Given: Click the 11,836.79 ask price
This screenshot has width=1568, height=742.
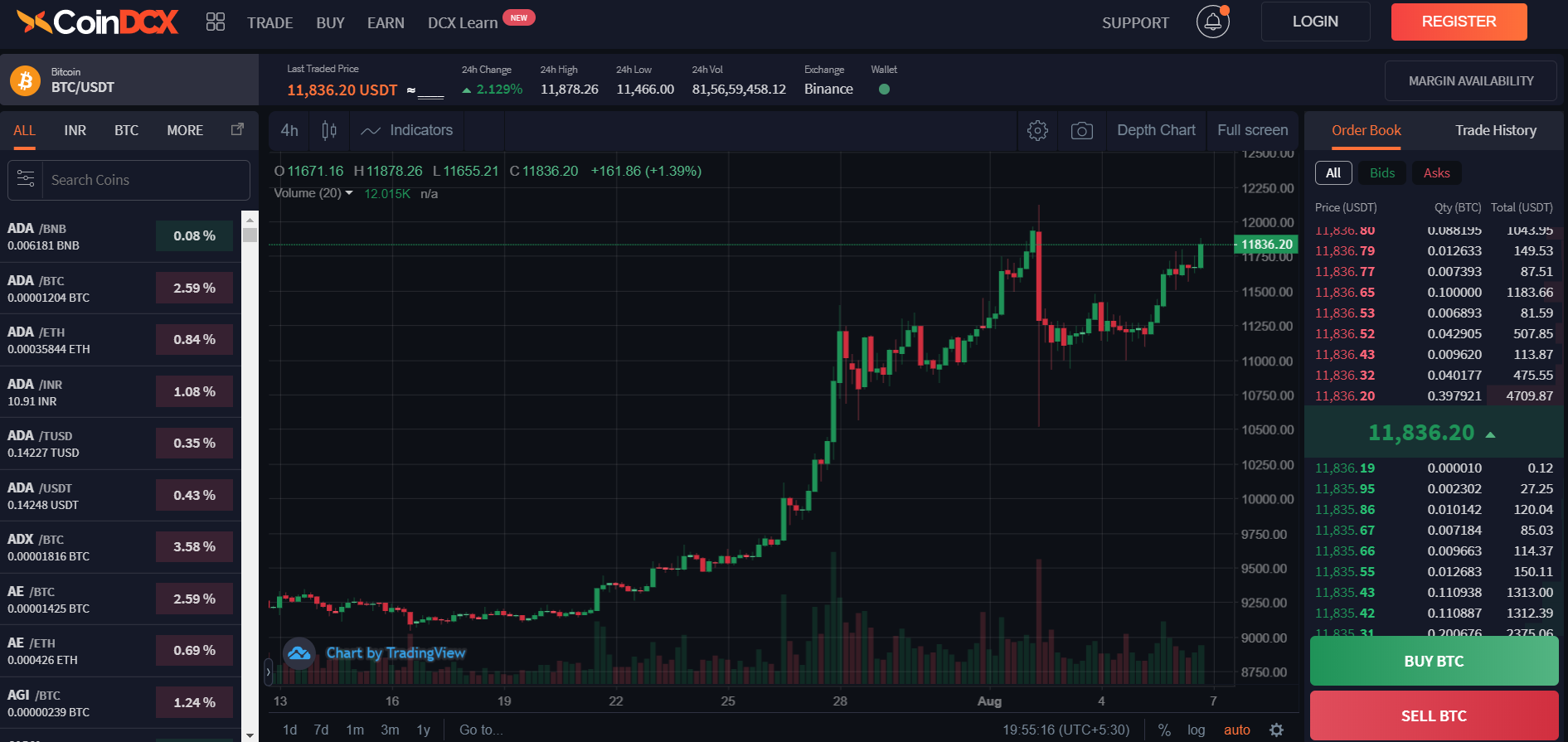Looking at the screenshot, I should coord(1344,250).
